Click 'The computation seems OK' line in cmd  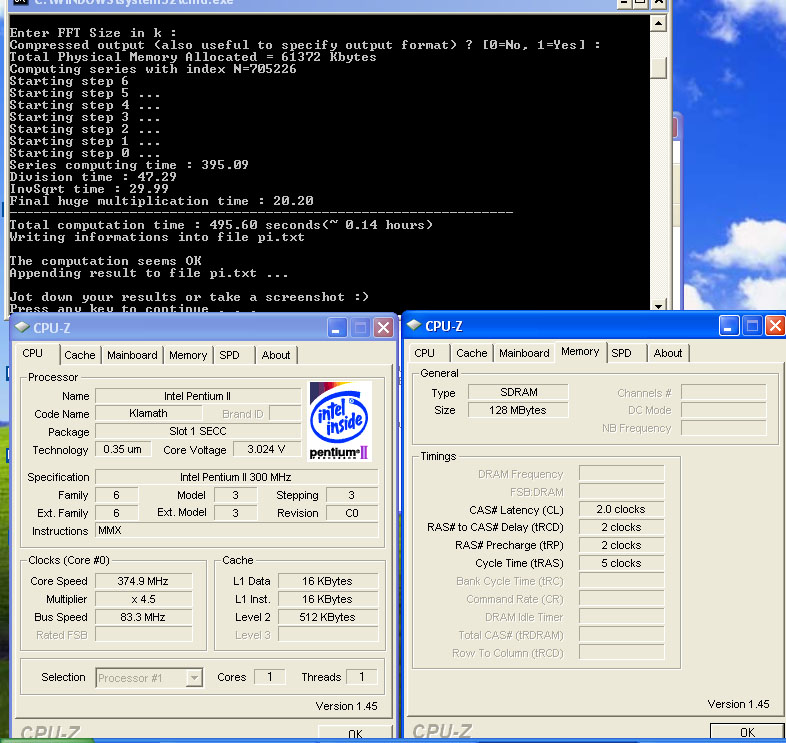pos(105,261)
